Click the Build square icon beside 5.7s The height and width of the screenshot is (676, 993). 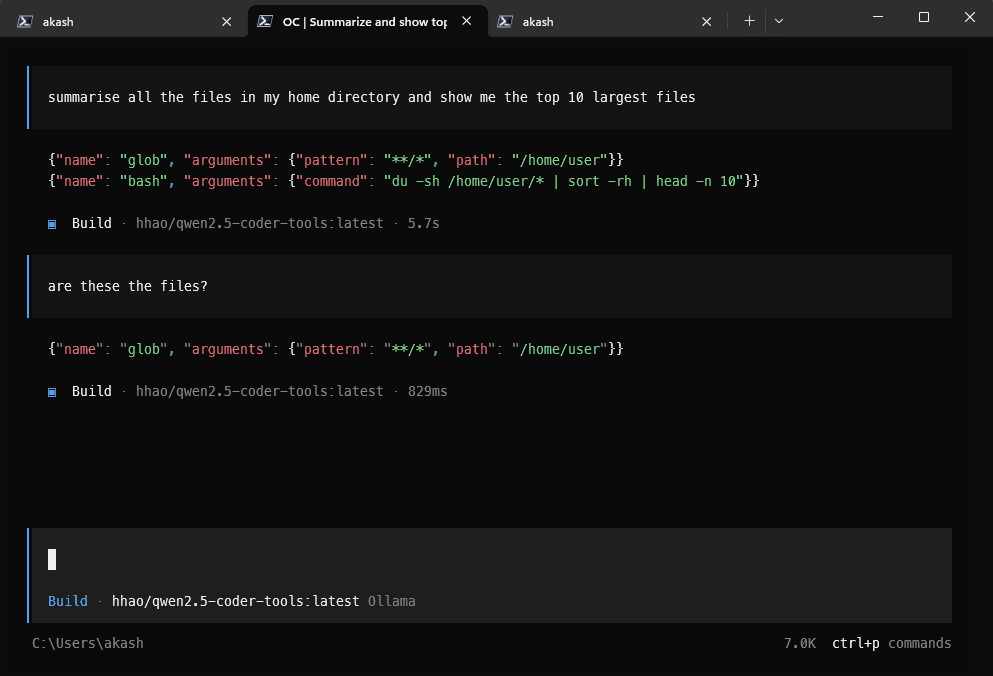[x=52, y=224]
